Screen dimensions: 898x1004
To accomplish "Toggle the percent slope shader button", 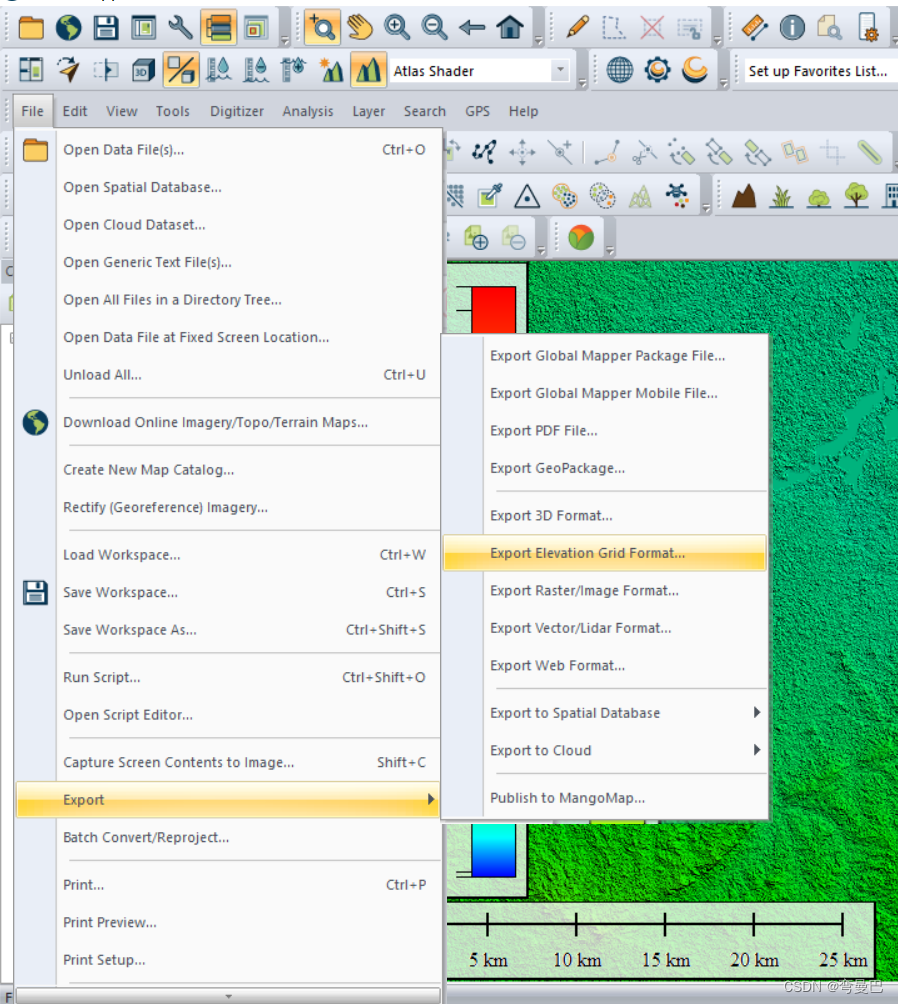I will click(x=181, y=70).
